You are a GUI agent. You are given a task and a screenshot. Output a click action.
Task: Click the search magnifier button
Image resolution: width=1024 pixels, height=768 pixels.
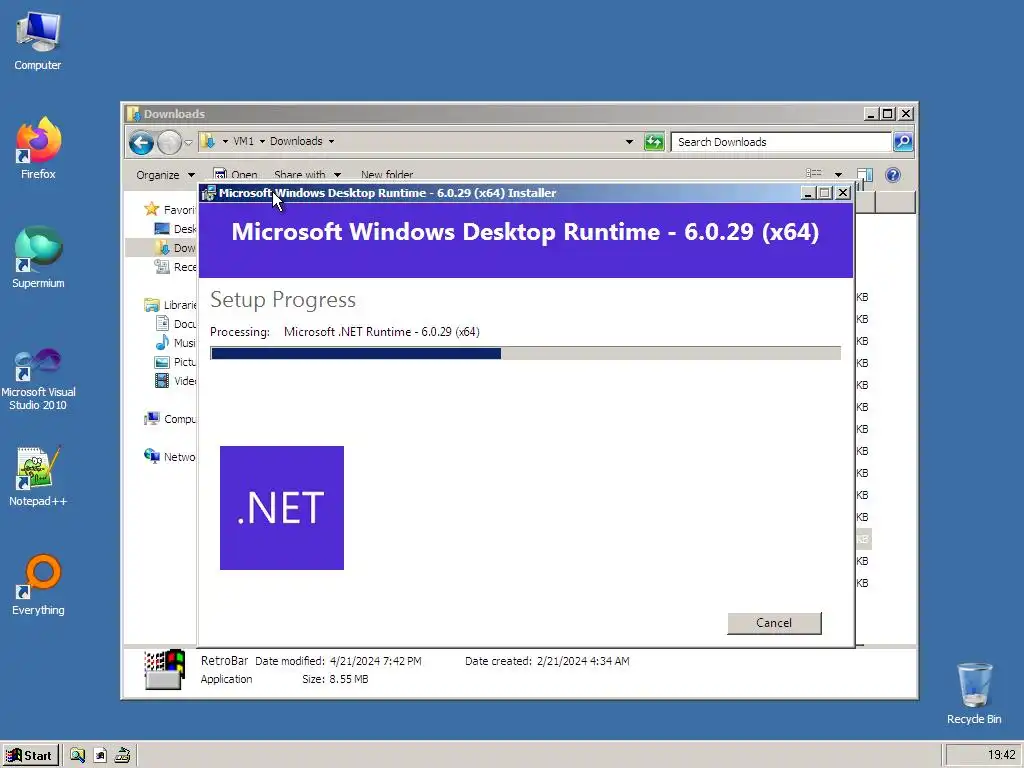tap(903, 142)
